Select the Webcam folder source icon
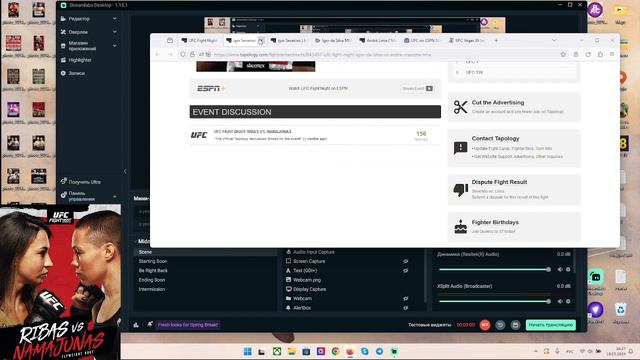This screenshot has width=640, height=360. tap(288, 299)
